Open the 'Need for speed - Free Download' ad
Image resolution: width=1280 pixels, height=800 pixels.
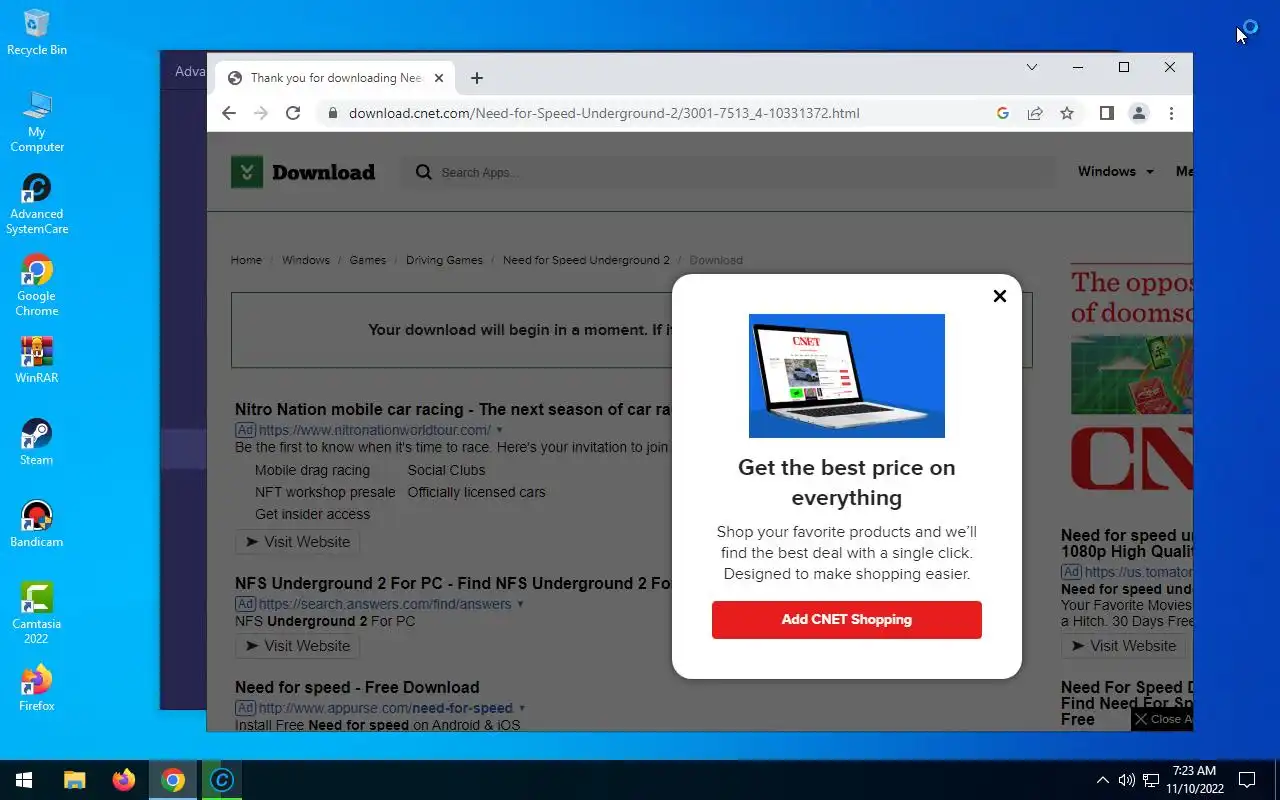coord(357,687)
